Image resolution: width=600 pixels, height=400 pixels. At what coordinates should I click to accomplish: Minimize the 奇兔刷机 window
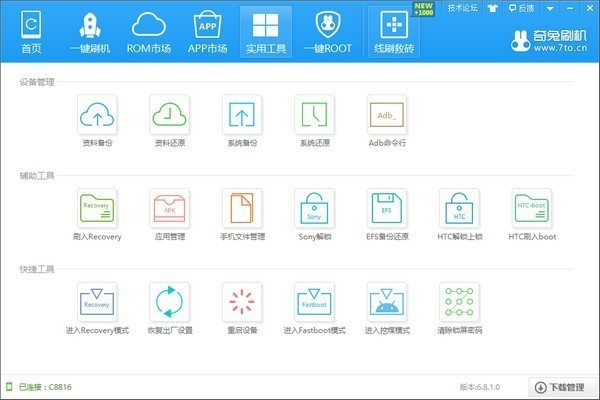[570, 8]
